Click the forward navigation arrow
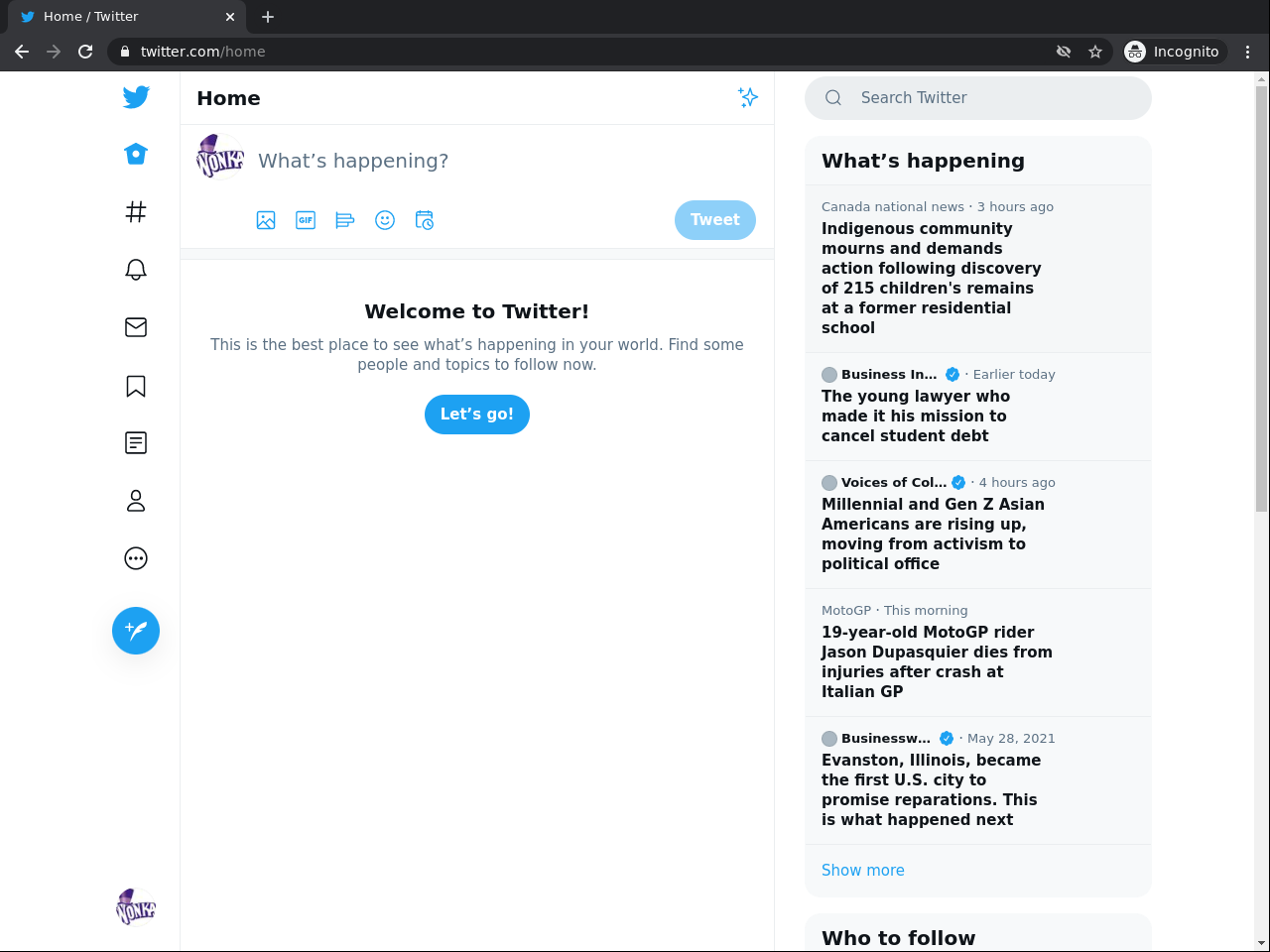 tap(54, 52)
